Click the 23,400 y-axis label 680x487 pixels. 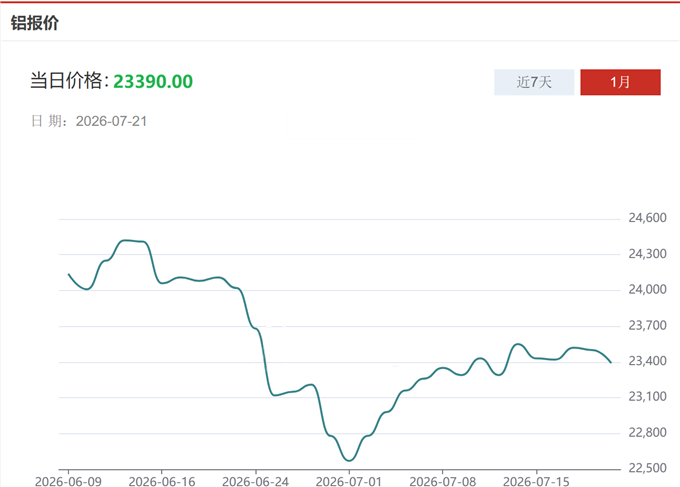click(x=647, y=361)
